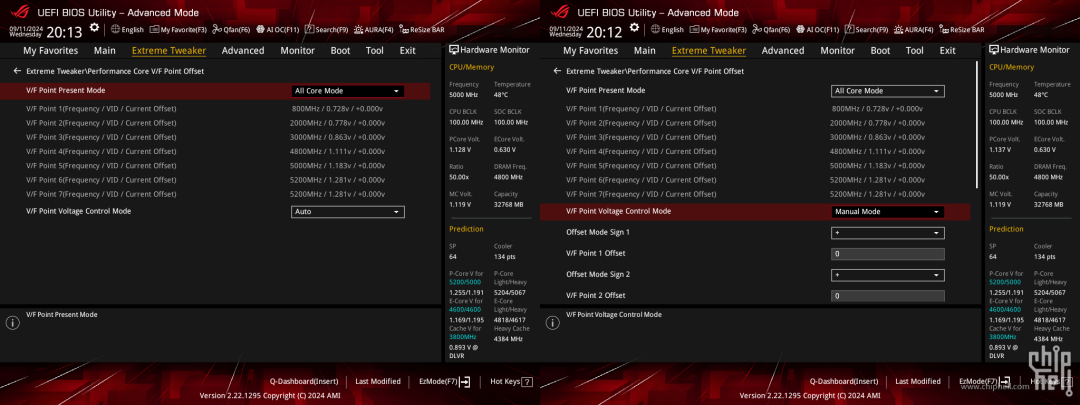Click Last Modified in left screen footer
This screenshot has width=1080, height=405.
coord(378,382)
